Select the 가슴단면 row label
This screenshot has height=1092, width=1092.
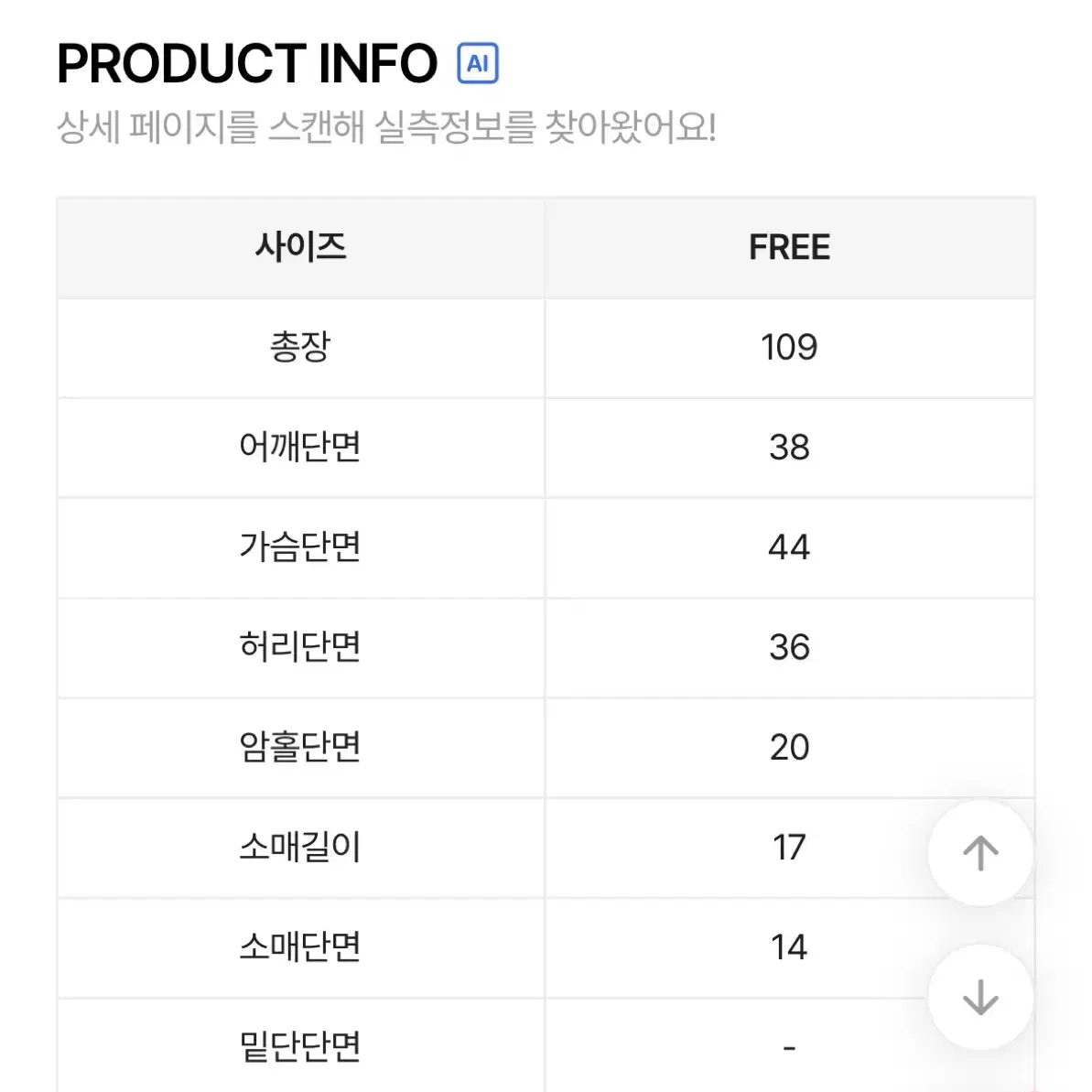pos(301,546)
